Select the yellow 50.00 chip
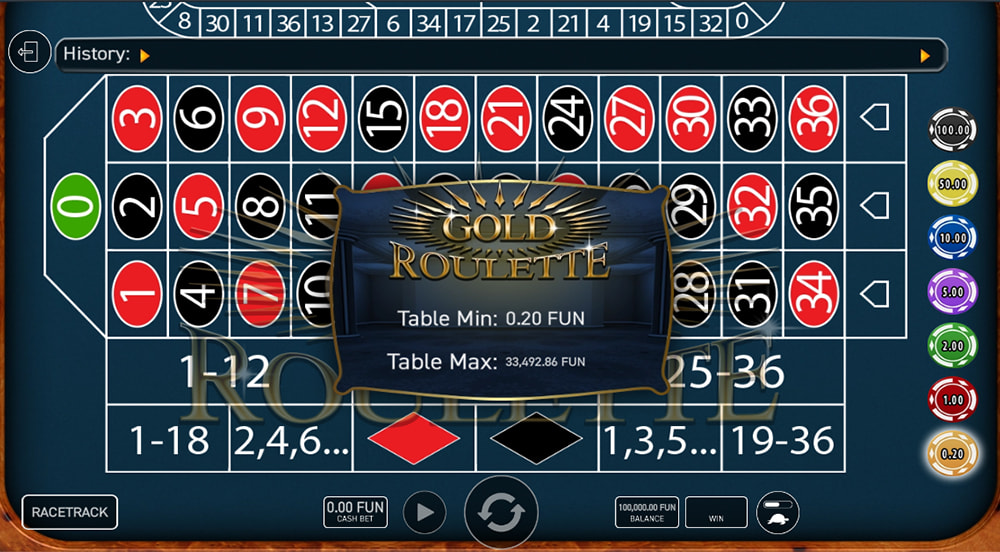This screenshot has width=1000, height=552. [952, 184]
